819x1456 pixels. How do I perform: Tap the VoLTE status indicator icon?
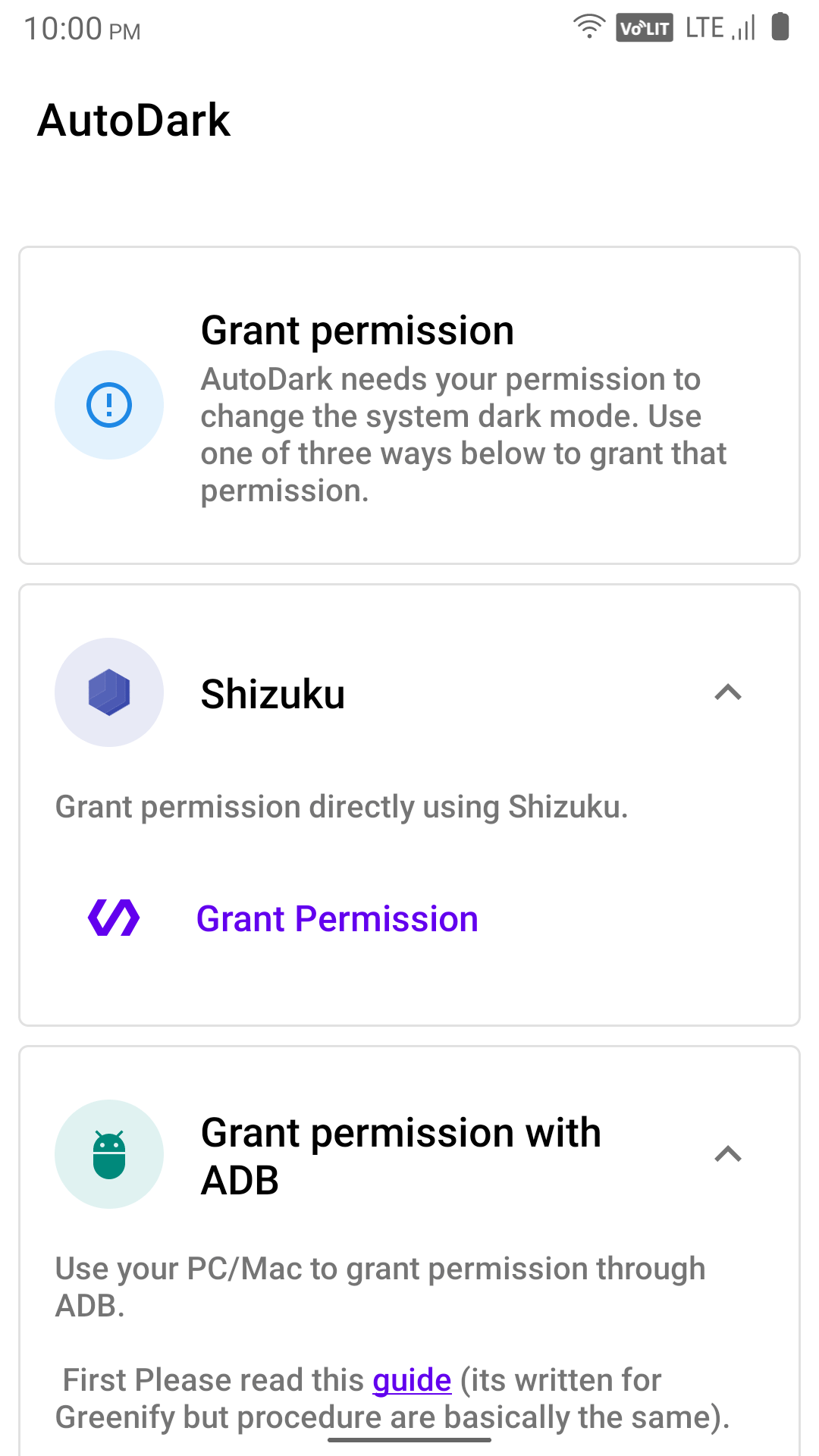point(644,29)
